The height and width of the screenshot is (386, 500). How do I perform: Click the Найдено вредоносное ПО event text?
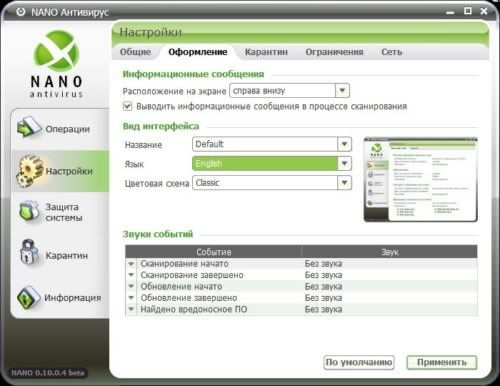tap(194, 309)
